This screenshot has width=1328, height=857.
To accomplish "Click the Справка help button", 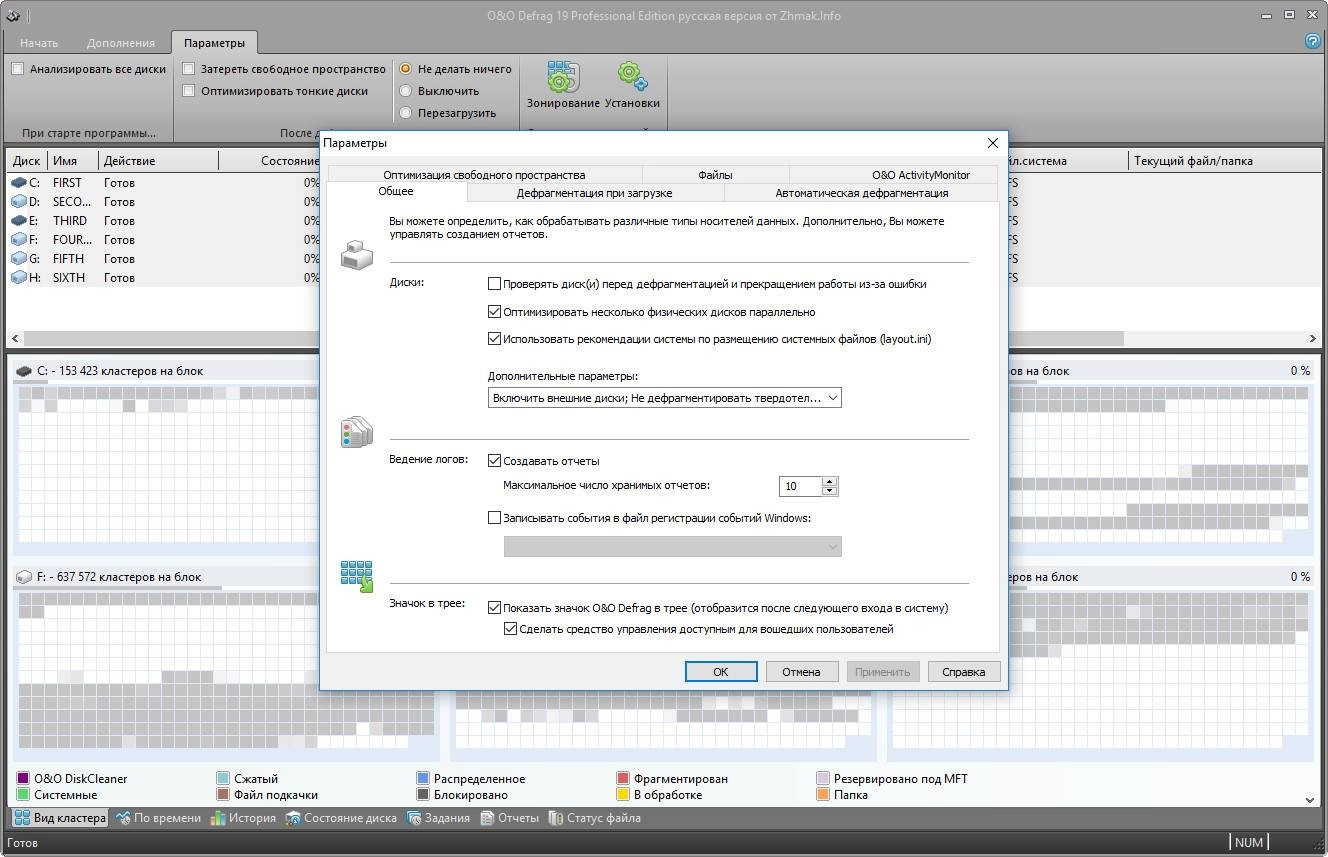I will 964,672.
